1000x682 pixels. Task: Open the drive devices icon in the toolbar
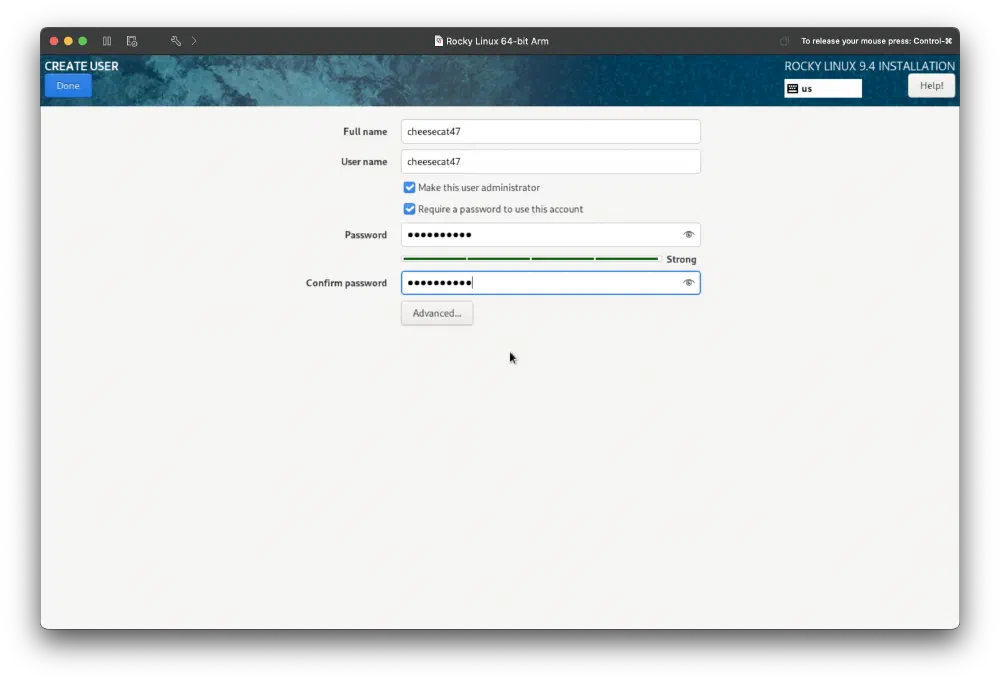[x=131, y=41]
